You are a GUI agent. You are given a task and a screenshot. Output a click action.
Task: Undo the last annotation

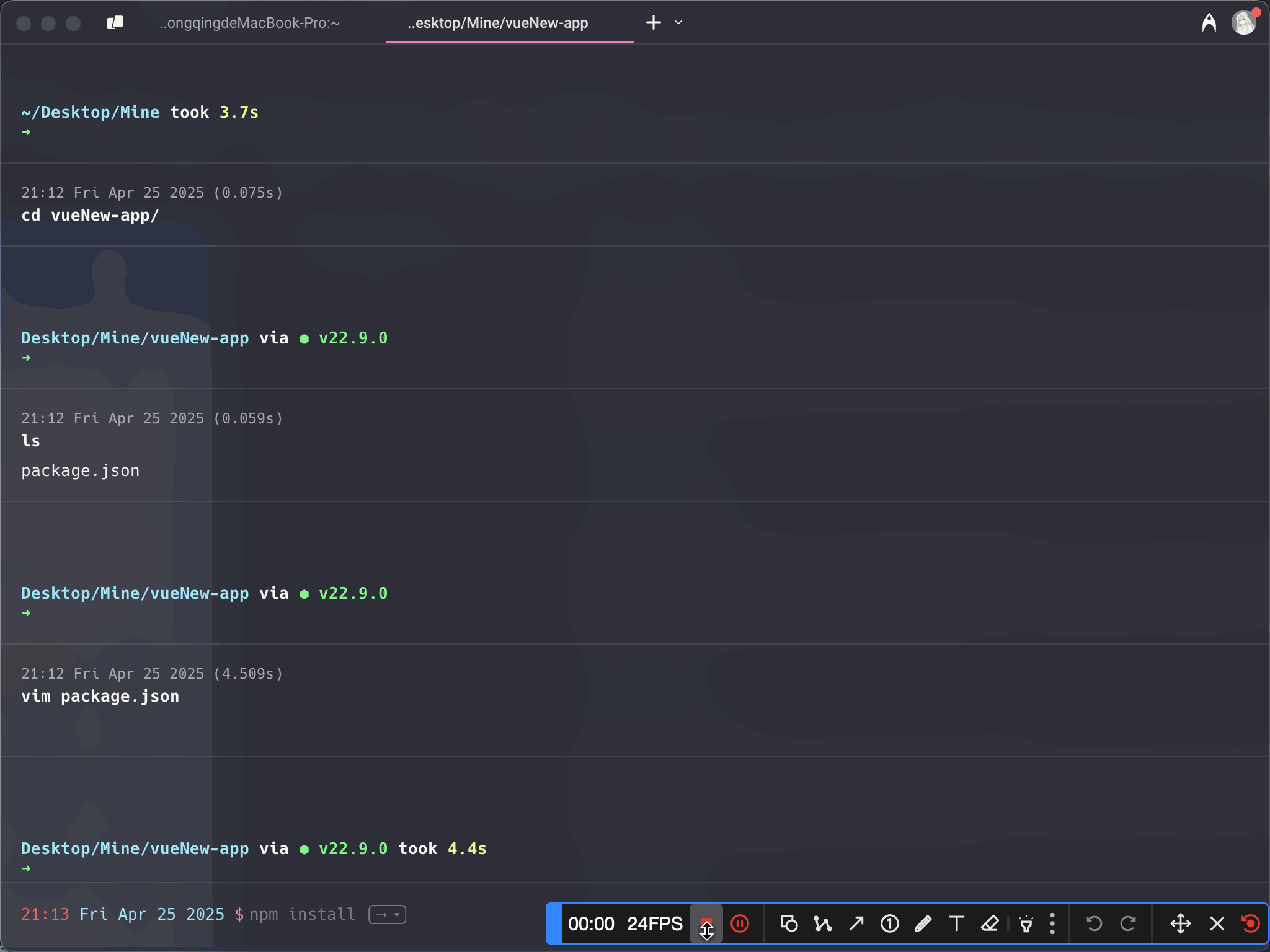pyautogui.click(x=1094, y=923)
